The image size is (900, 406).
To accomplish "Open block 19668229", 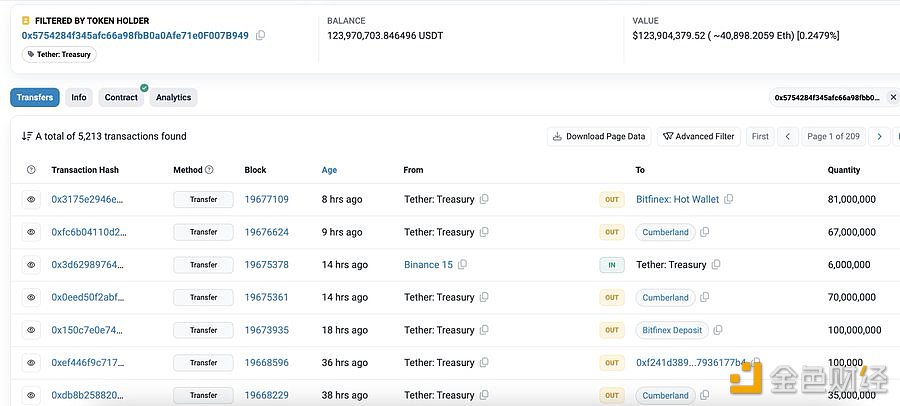I will (266, 396).
